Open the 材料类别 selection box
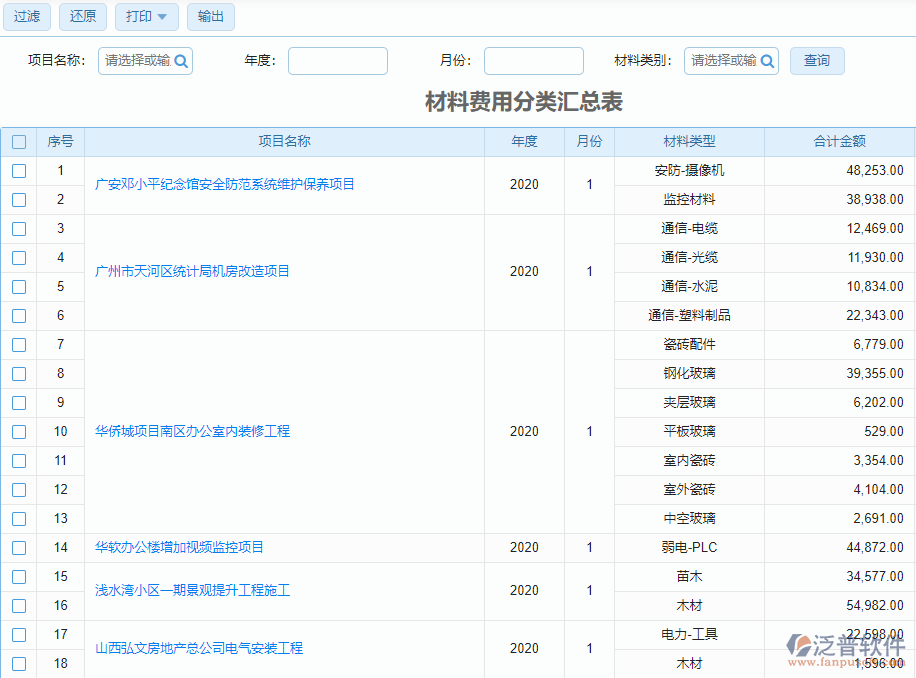This screenshot has height=678, width=916. point(722,61)
